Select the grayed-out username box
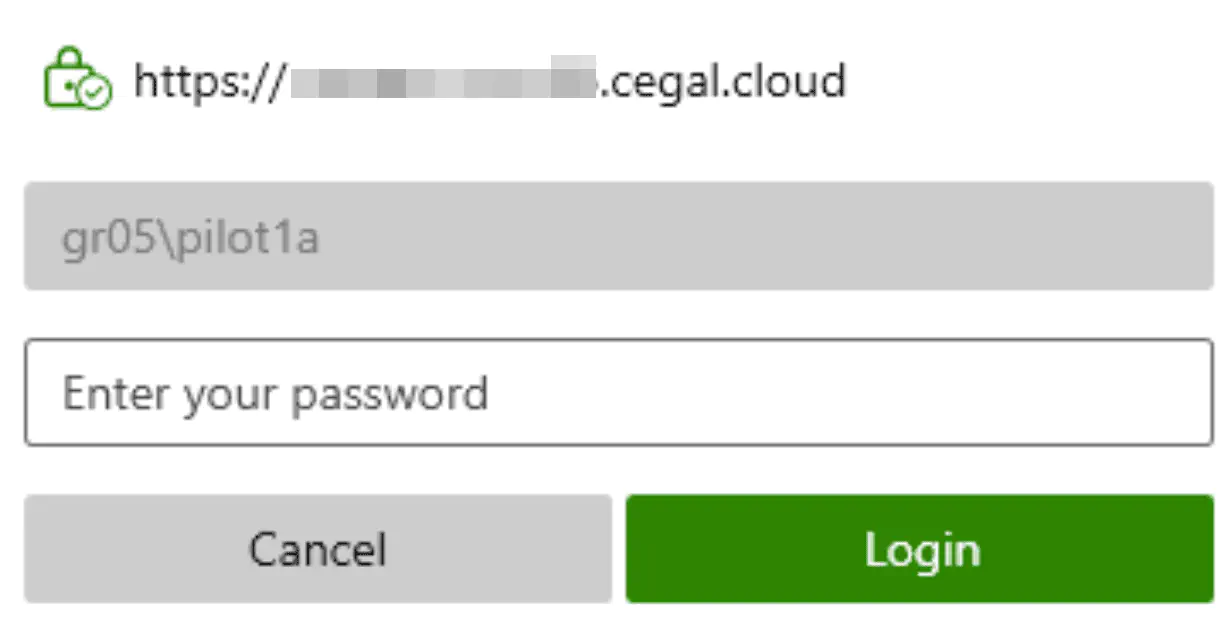This screenshot has width=1230, height=620. tap(618, 237)
